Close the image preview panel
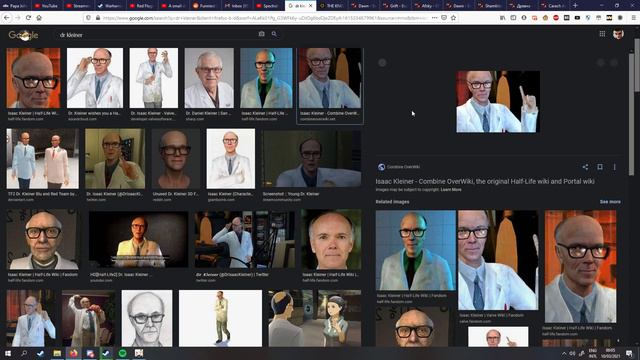Screen dimensions: 640x360 pyautogui.click(x=382, y=62)
